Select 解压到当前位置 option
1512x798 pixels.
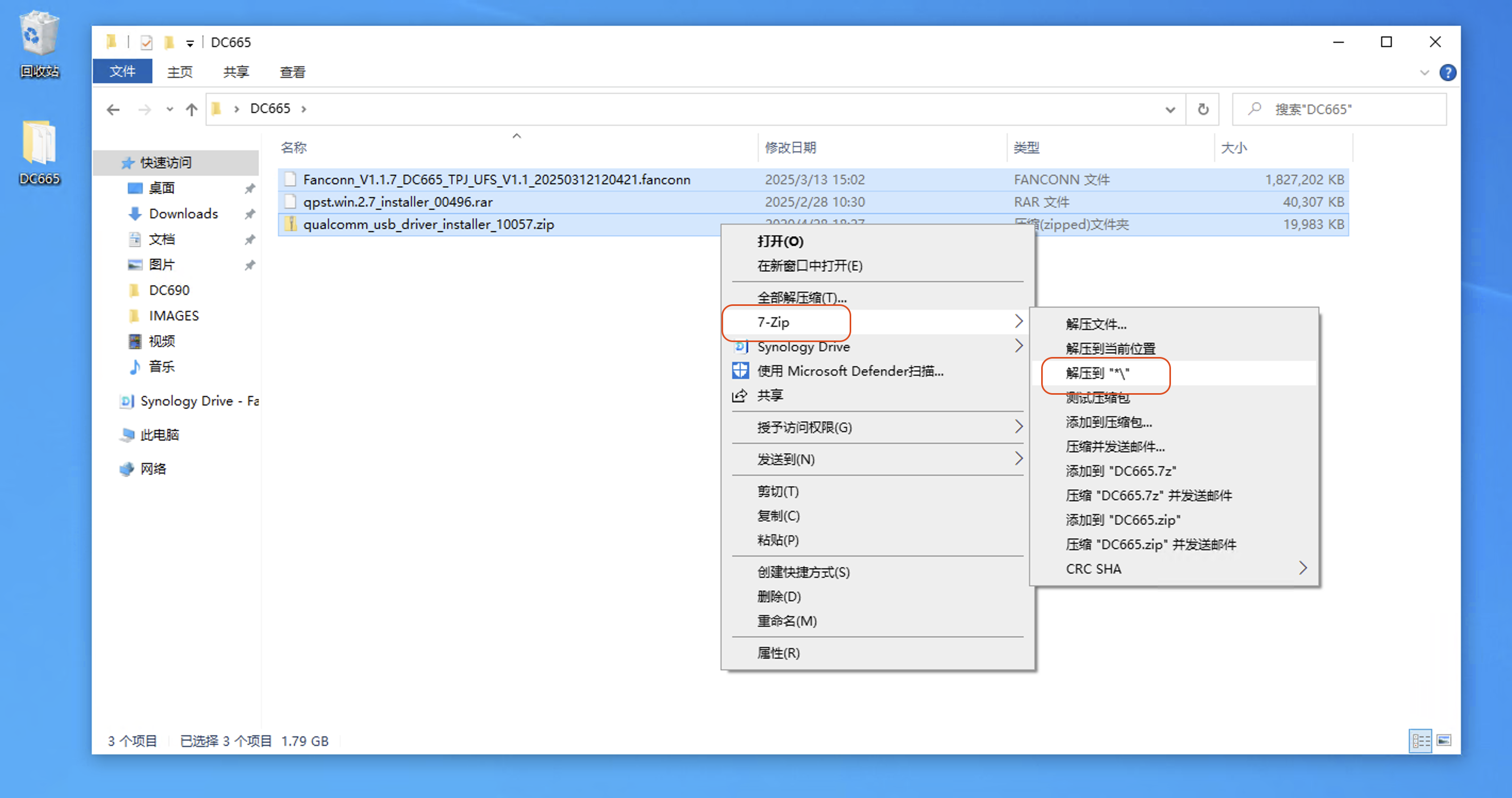point(1174,348)
